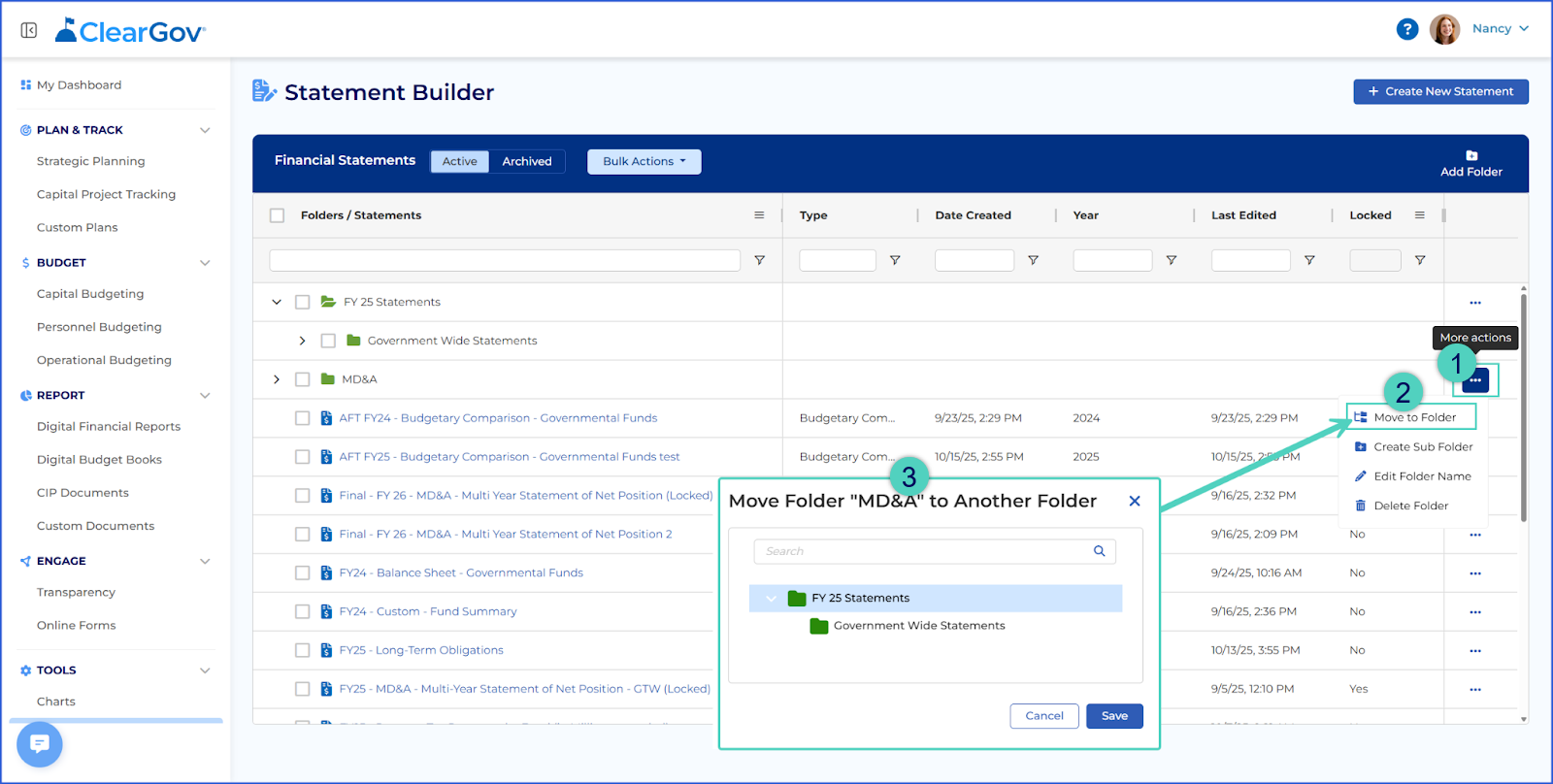Click the search magnifier in the Move Folder dialog
This screenshot has height=784, width=1553.
point(1100,551)
